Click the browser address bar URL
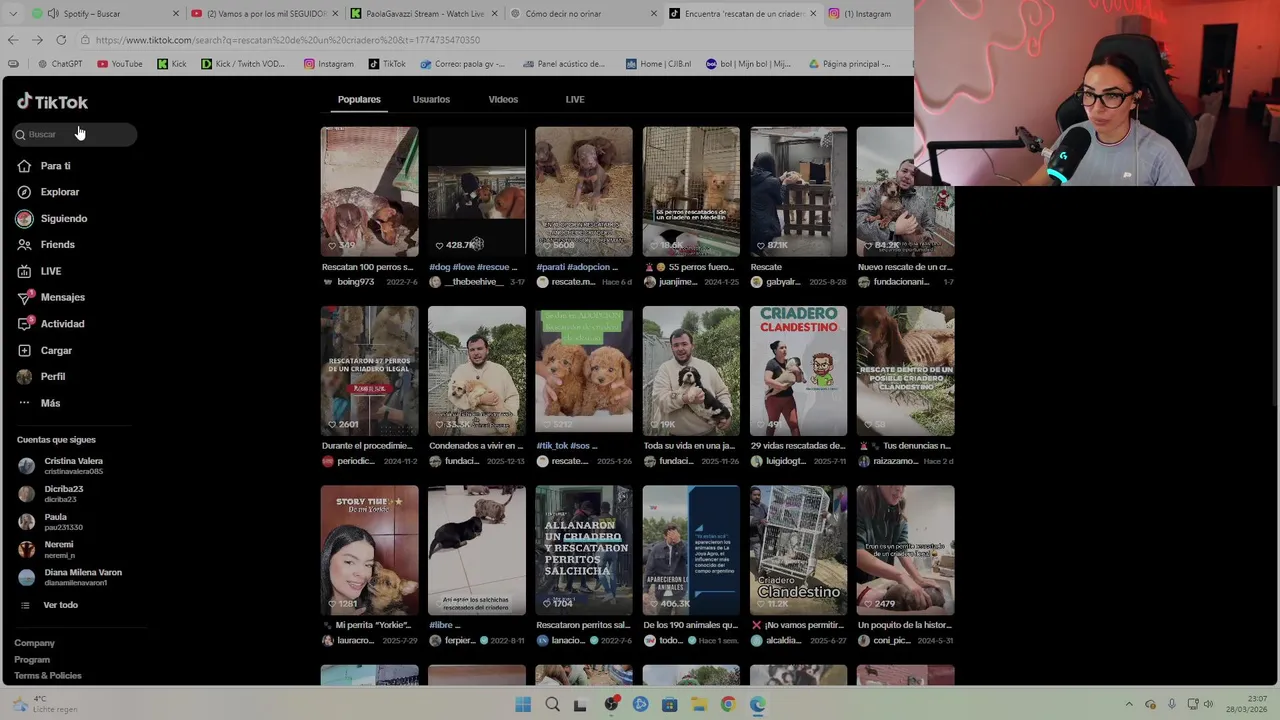This screenshot has width=1280, height=720. (288, 40)
